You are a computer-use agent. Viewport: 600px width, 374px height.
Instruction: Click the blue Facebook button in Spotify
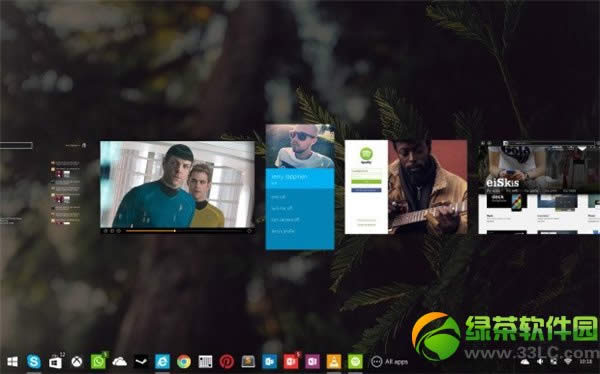pyautogui.click(x=366, y=190)
